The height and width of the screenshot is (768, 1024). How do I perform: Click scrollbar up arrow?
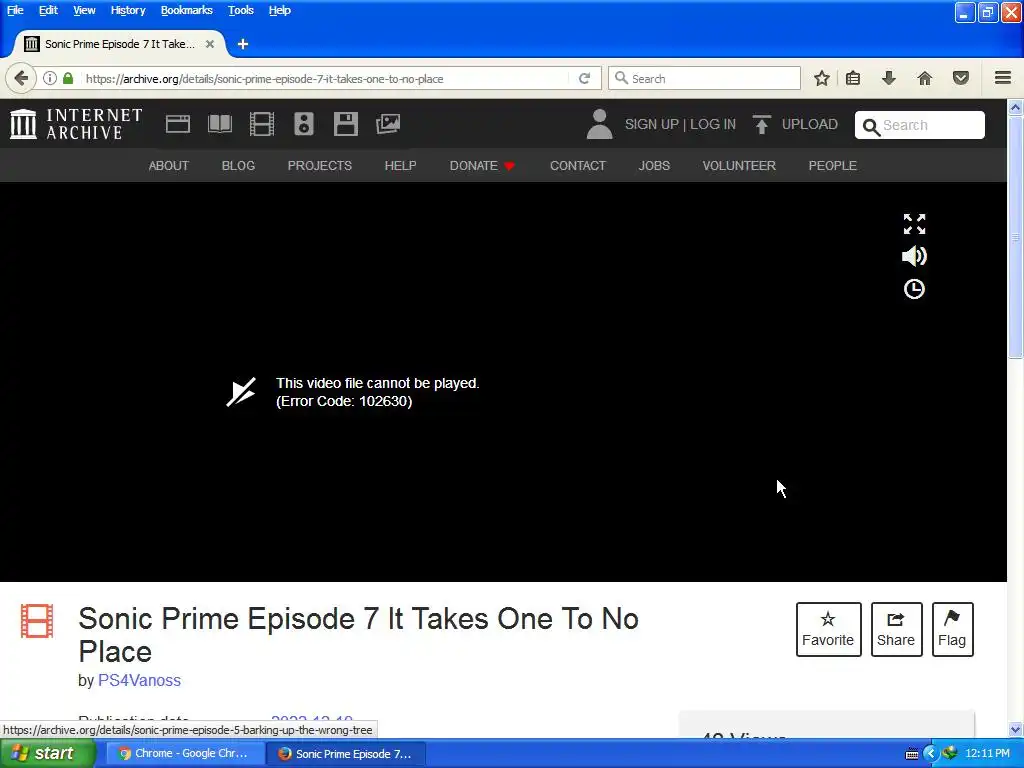1015,107
